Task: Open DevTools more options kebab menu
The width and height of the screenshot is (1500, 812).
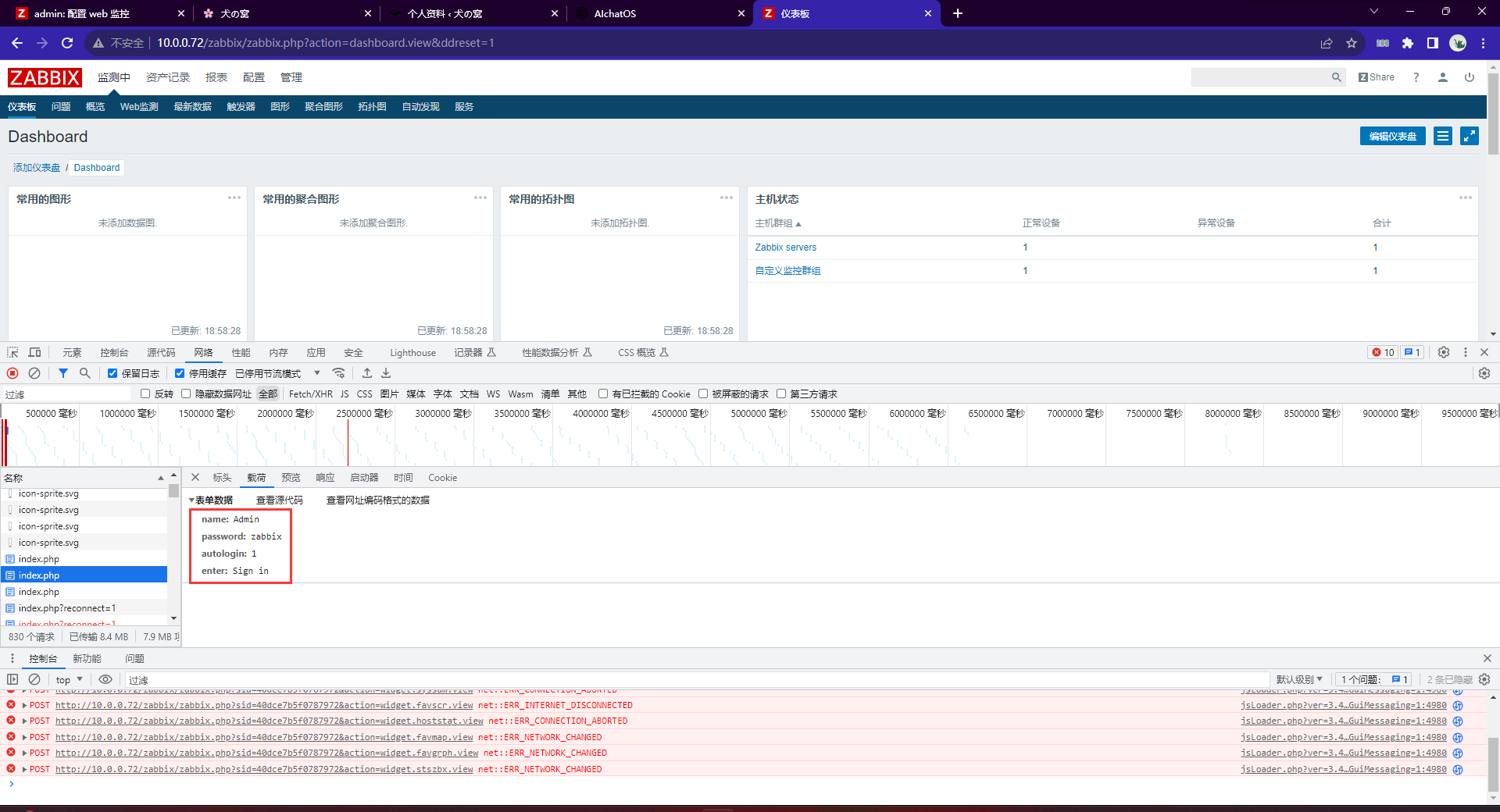Action: pos(1466,352)
